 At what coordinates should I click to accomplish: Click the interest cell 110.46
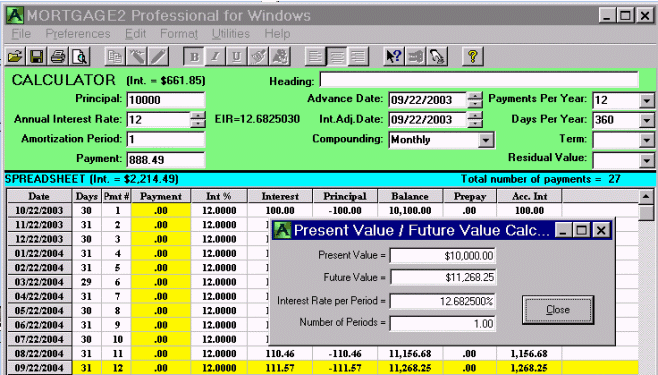(280, 354)
